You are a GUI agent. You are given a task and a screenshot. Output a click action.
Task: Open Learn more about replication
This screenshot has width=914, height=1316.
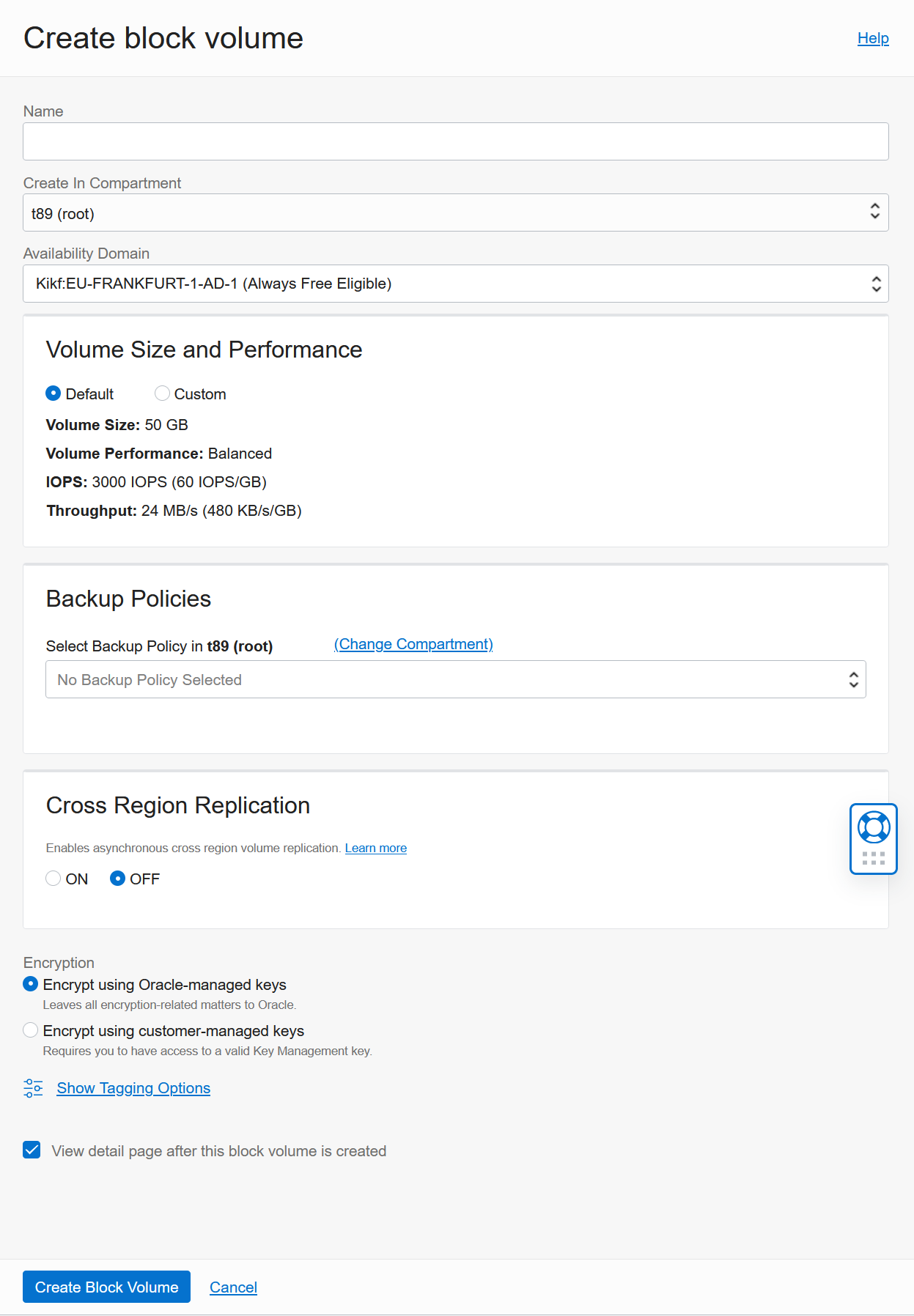tap(375, 848)
